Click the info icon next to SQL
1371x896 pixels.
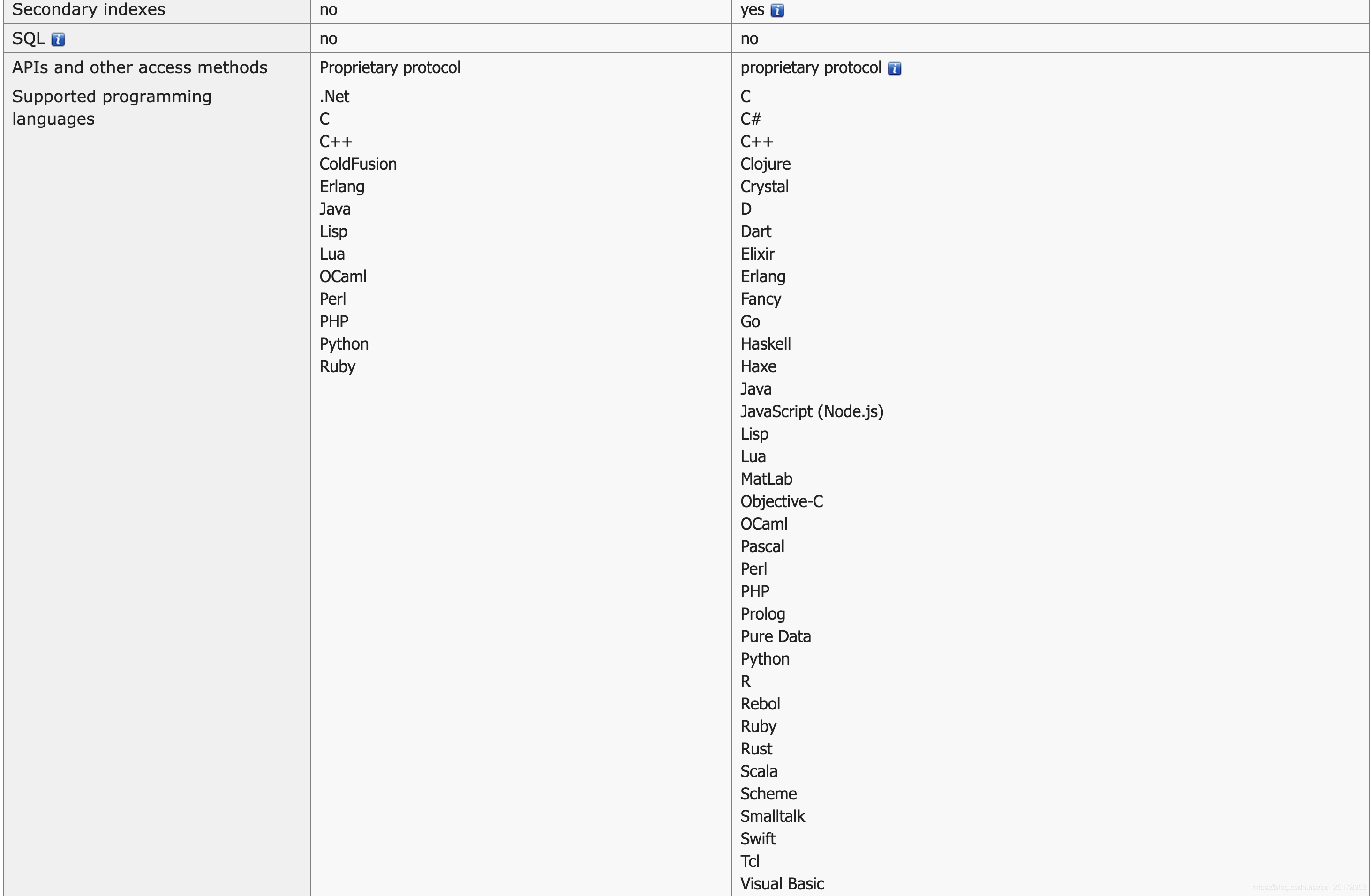58,39
